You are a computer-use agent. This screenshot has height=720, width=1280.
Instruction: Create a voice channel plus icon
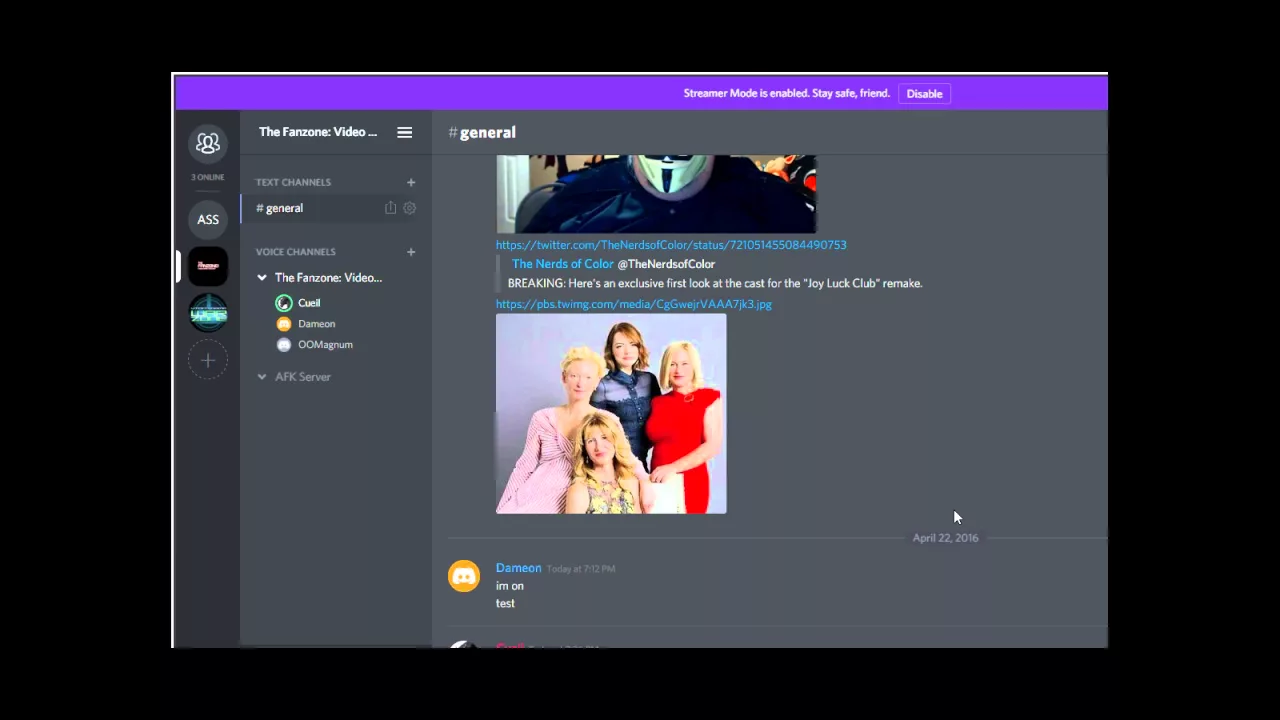point(411,252)
